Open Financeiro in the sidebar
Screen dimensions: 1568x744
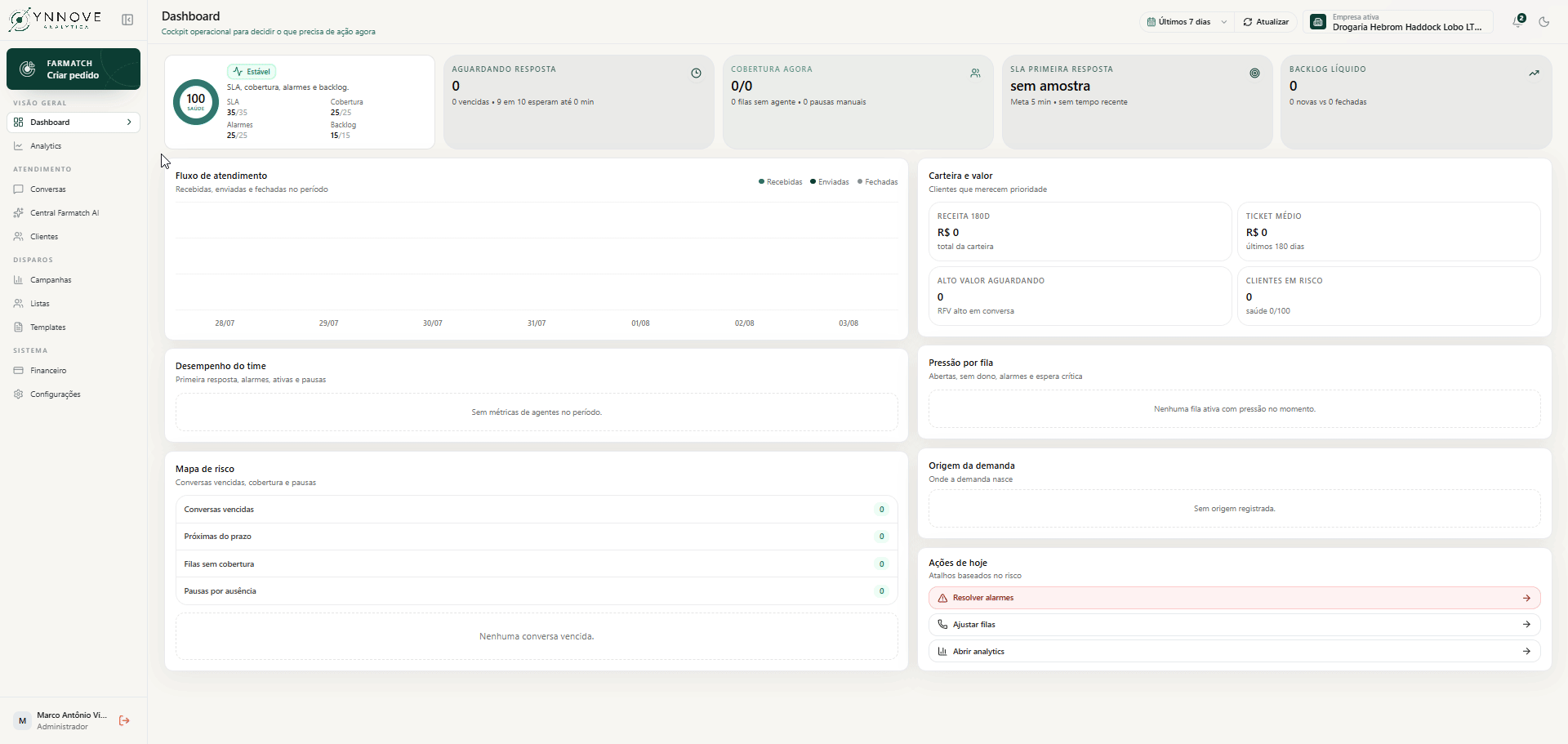pyautogui.click(x=73, y=371)
